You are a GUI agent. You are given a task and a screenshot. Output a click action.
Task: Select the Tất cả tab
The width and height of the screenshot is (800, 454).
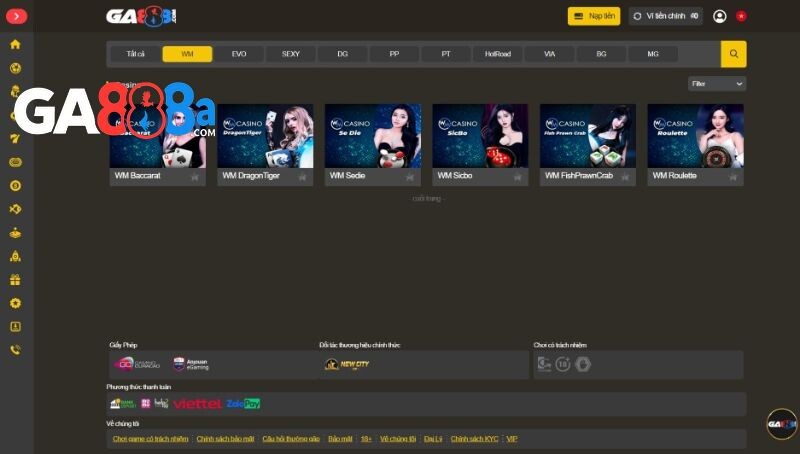click(x=135, y=54)
